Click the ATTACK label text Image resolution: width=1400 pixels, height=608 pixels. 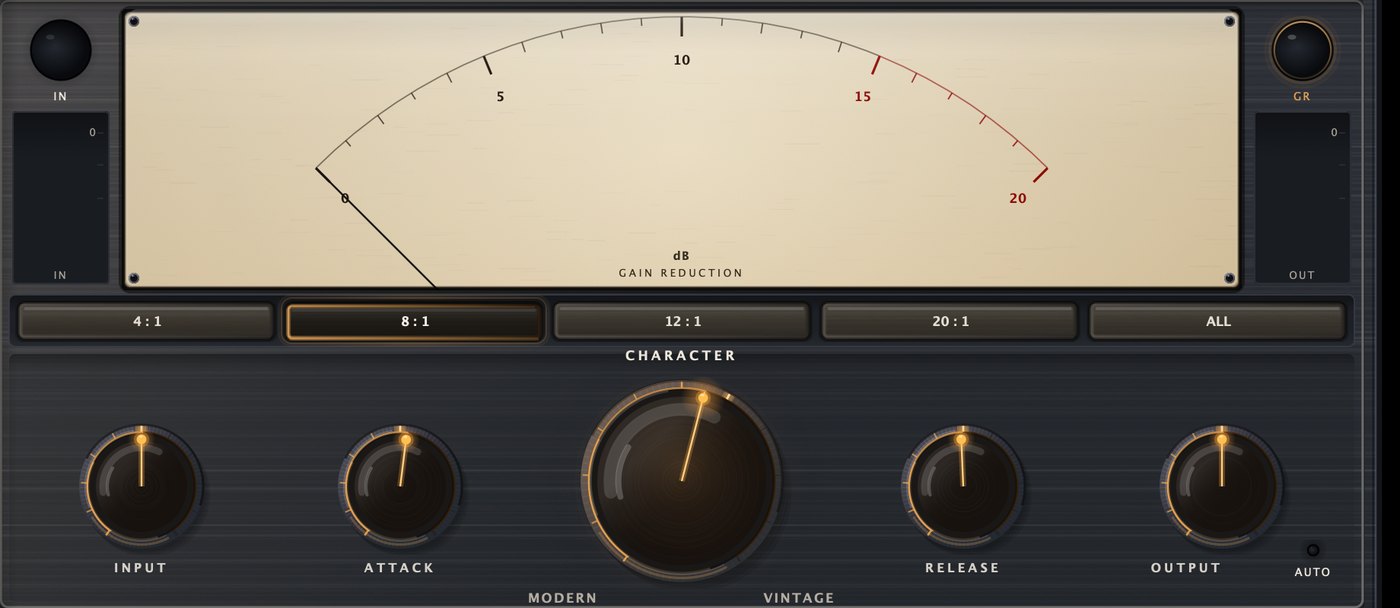400,567
